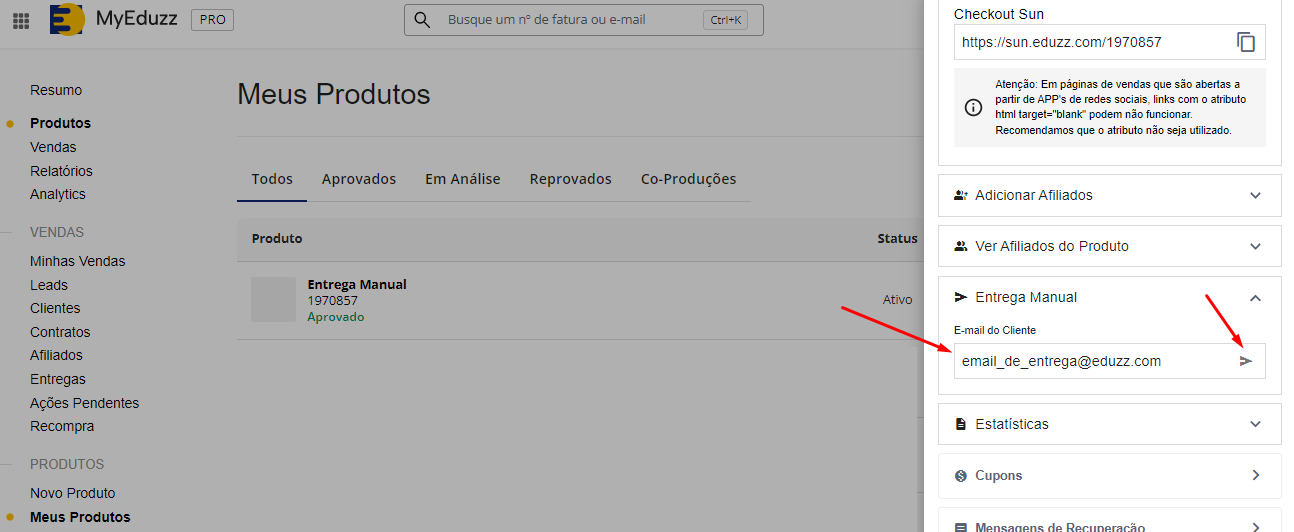Click the MyEduzz logo
The width and height of the screenshot is (1294, 532).
[x=67, y=19]
